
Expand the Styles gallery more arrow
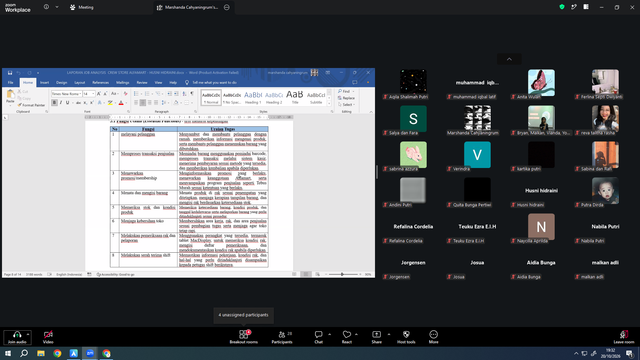(x=329, y=104)
